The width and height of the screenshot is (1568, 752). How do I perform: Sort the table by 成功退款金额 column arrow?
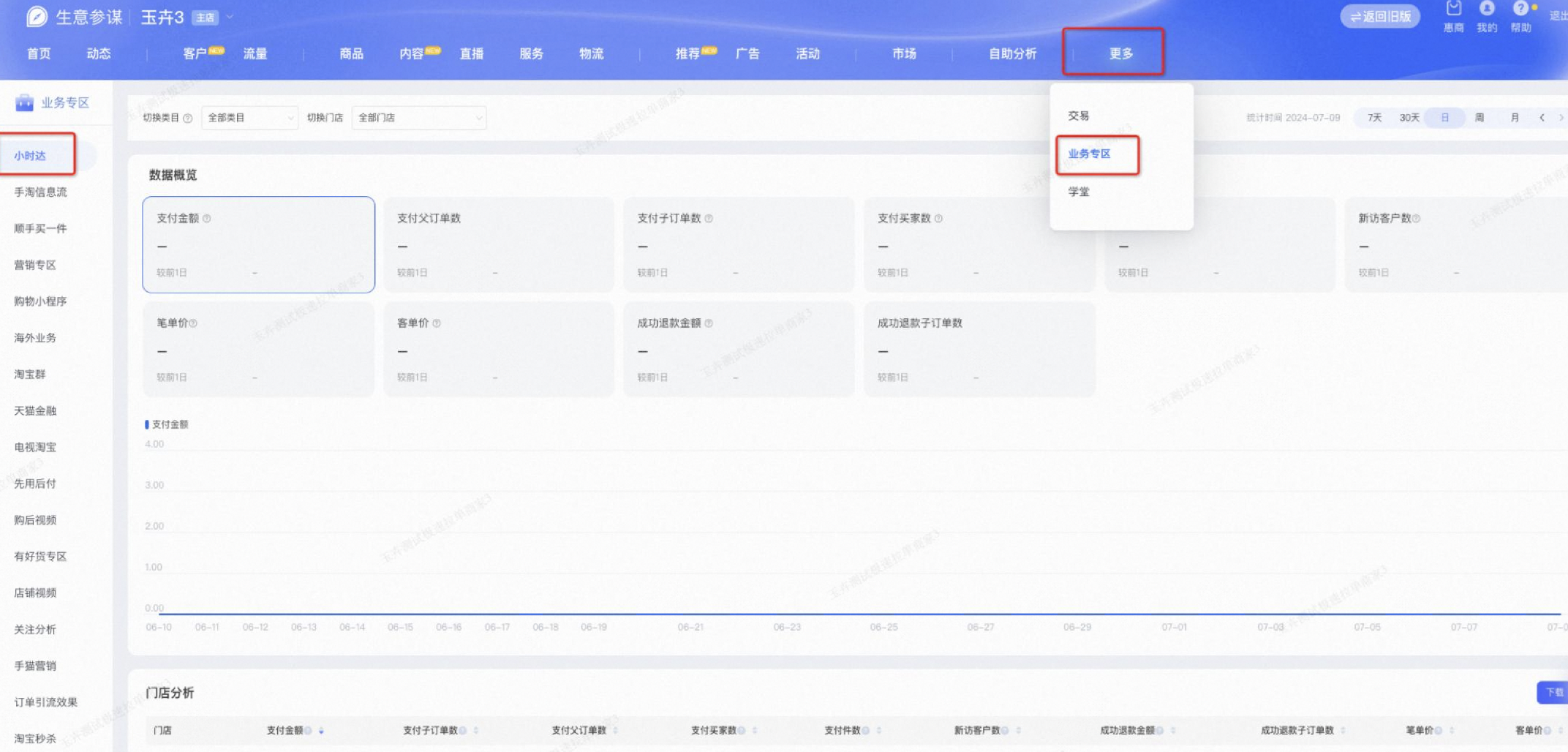[x=1172, y=730]
